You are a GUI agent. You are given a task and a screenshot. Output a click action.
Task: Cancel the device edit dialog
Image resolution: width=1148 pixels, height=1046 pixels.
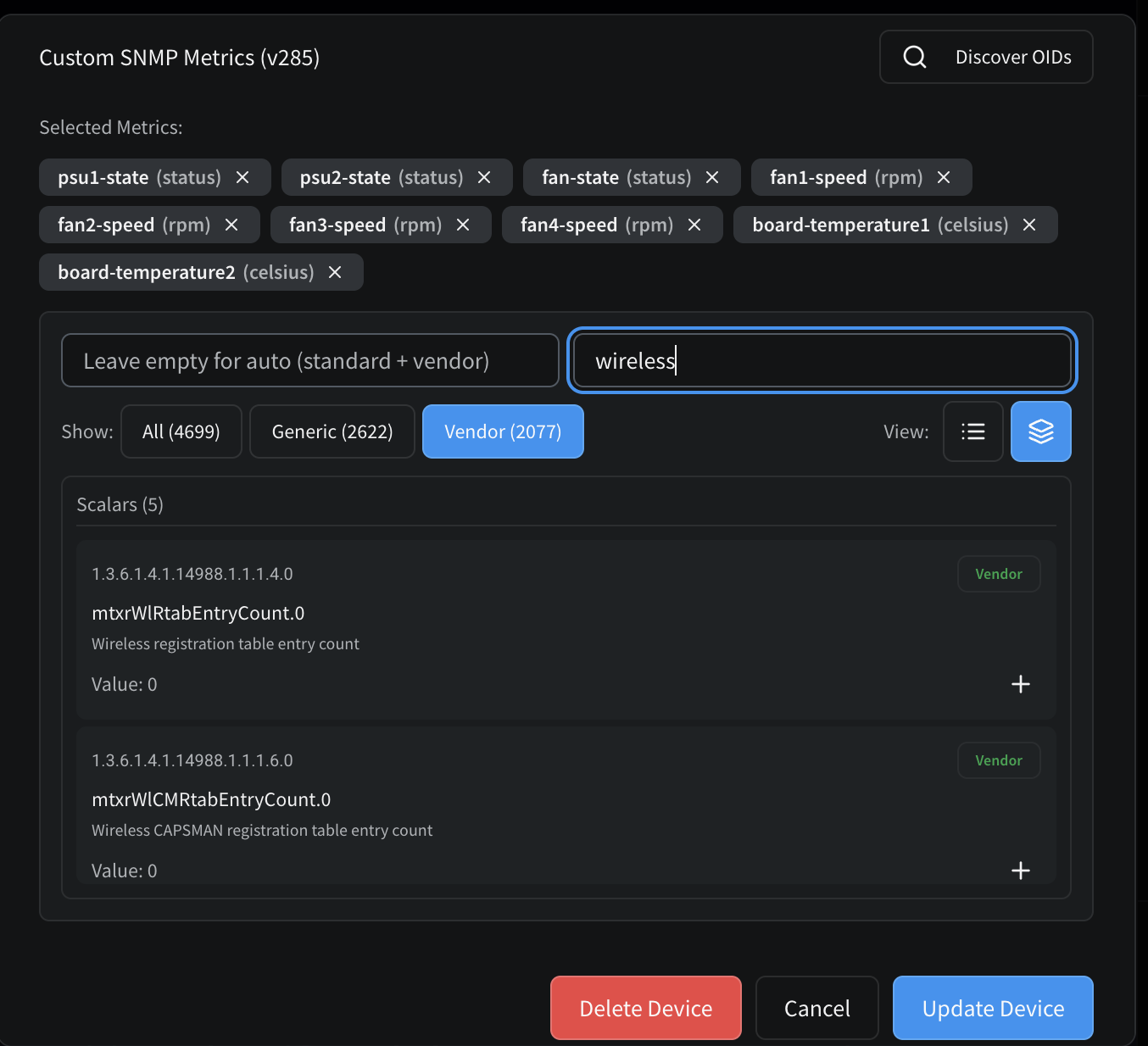817,1008
